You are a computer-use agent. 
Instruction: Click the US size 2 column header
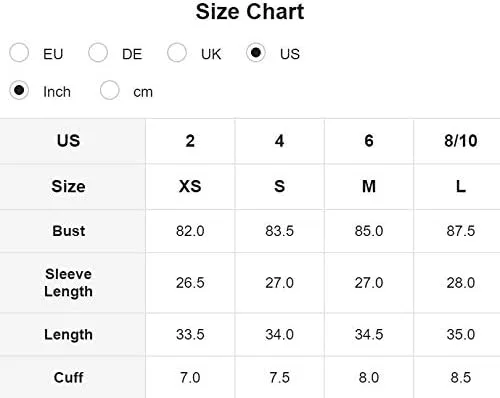[190, 141]
